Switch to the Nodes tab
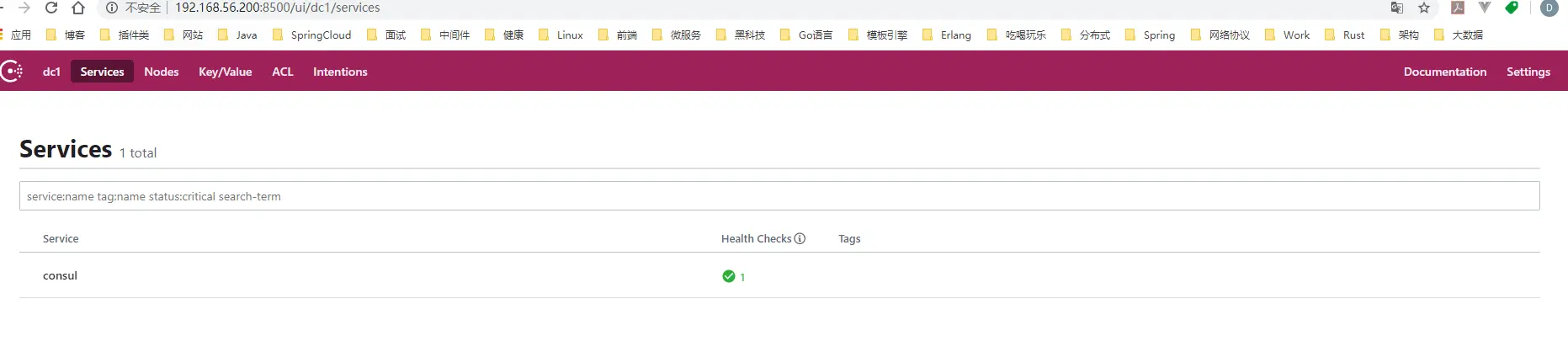This screenshot has height=357, width=1568. point(162,72)
